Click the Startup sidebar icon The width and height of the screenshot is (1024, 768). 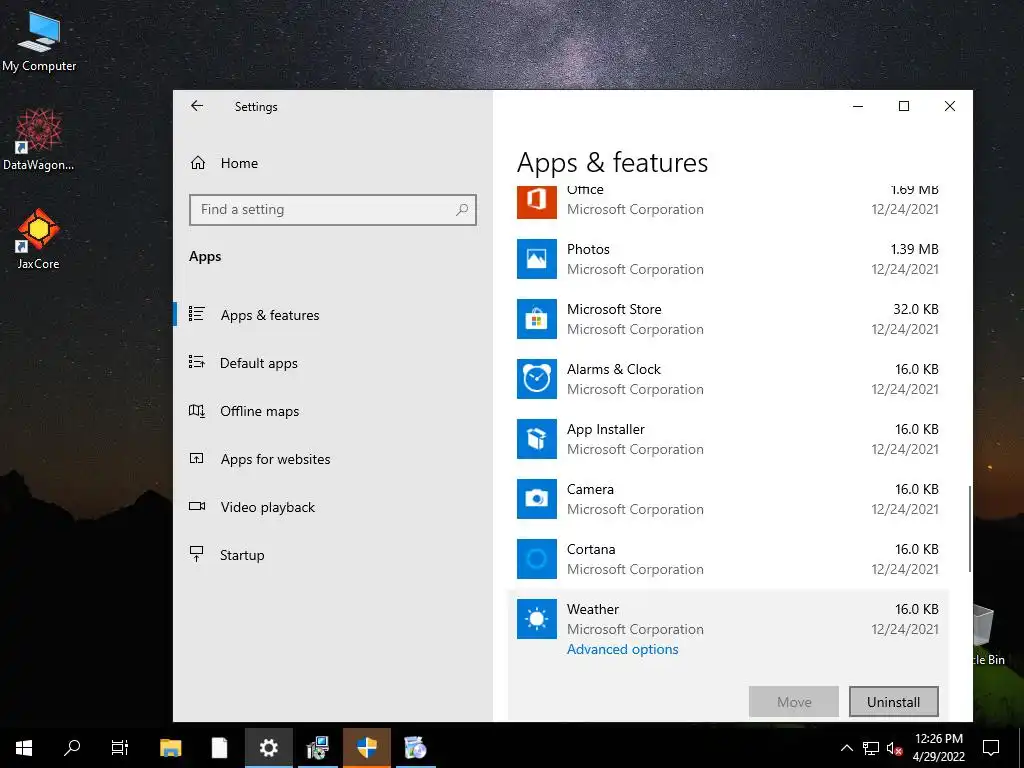197,554
